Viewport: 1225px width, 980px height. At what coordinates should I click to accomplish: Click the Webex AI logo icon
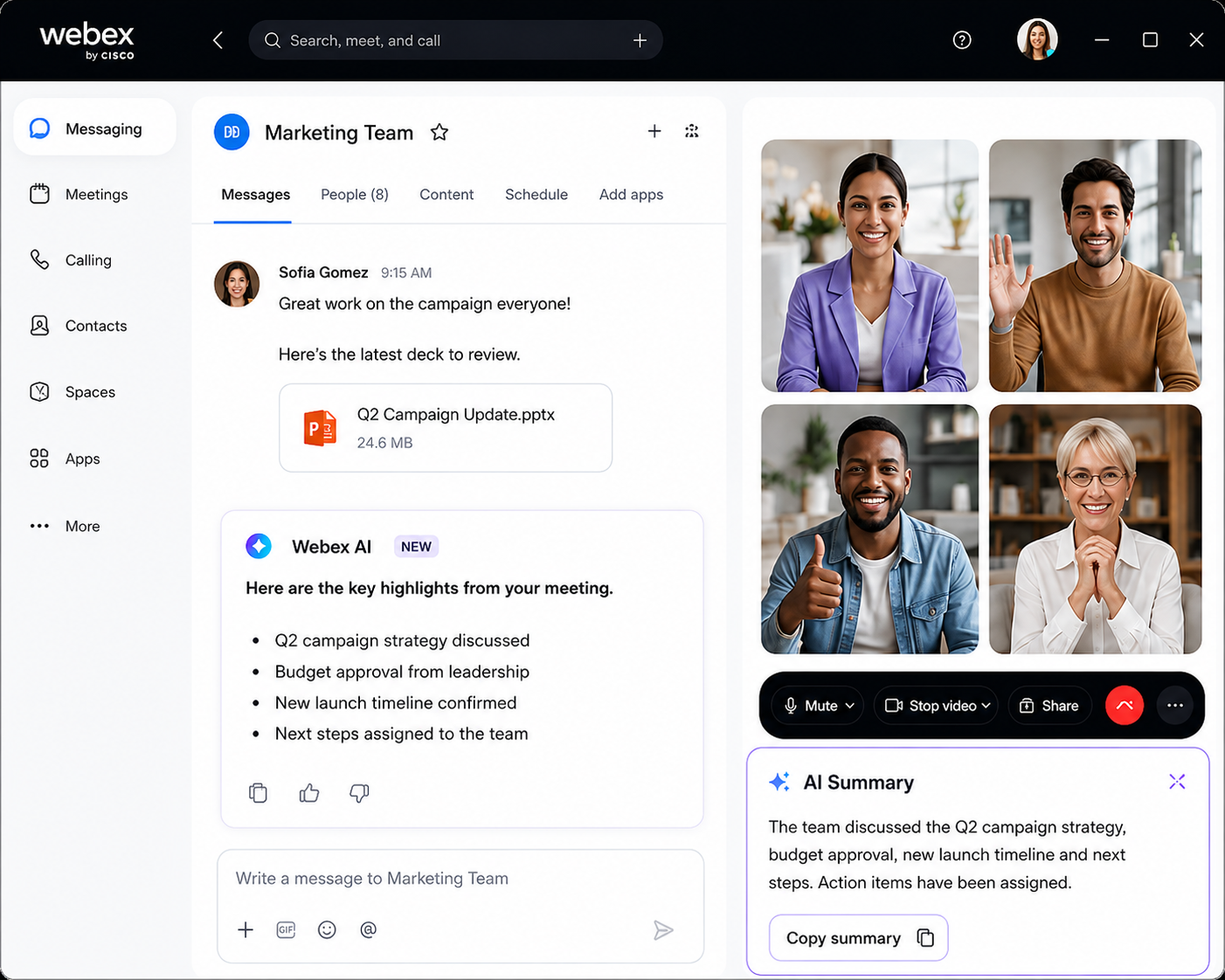(259, 546)
